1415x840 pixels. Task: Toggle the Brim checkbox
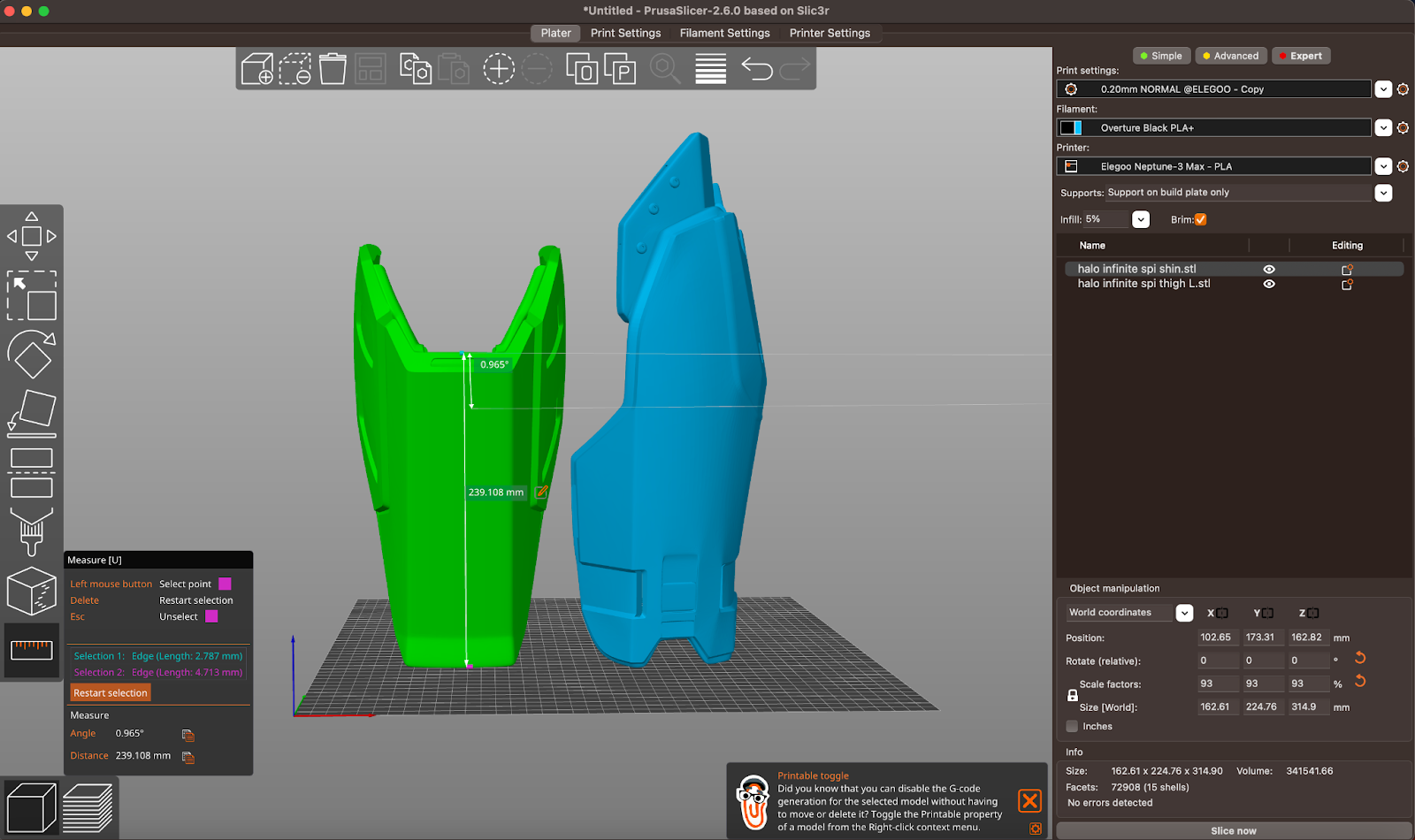click(x=1200, y=219)
